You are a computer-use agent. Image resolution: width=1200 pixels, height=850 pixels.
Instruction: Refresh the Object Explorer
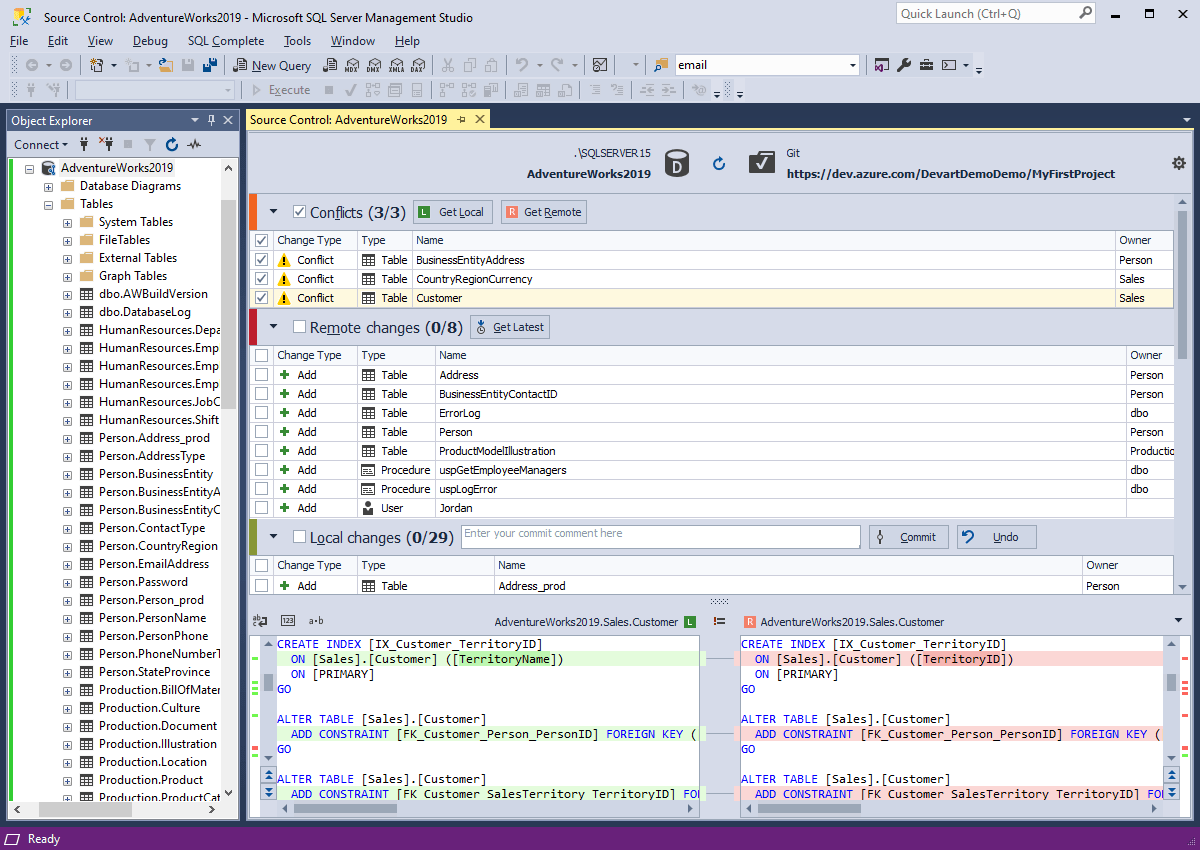click(x=171, y=144)
